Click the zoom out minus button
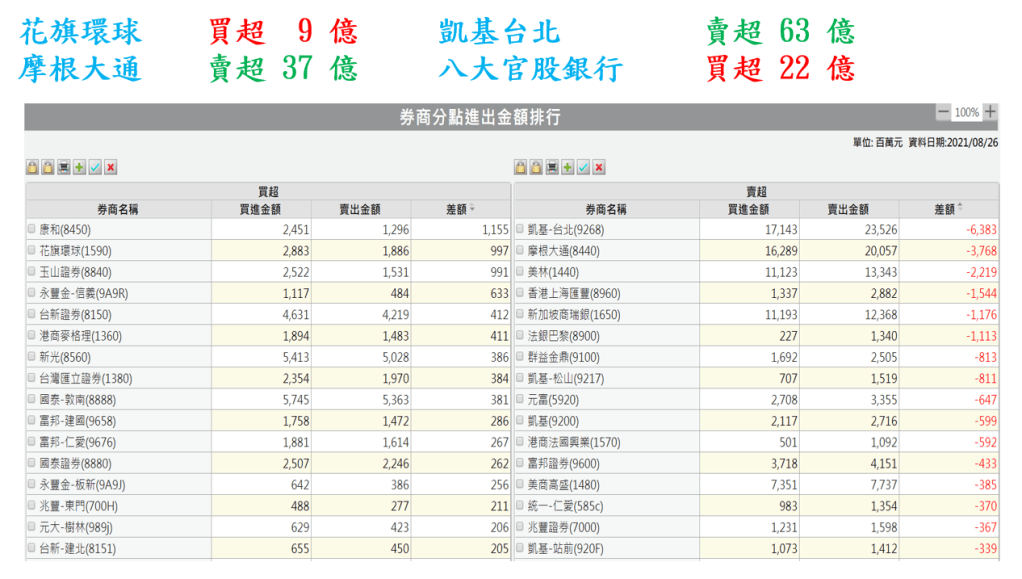The image size is (1022, 579). point(944,112)
